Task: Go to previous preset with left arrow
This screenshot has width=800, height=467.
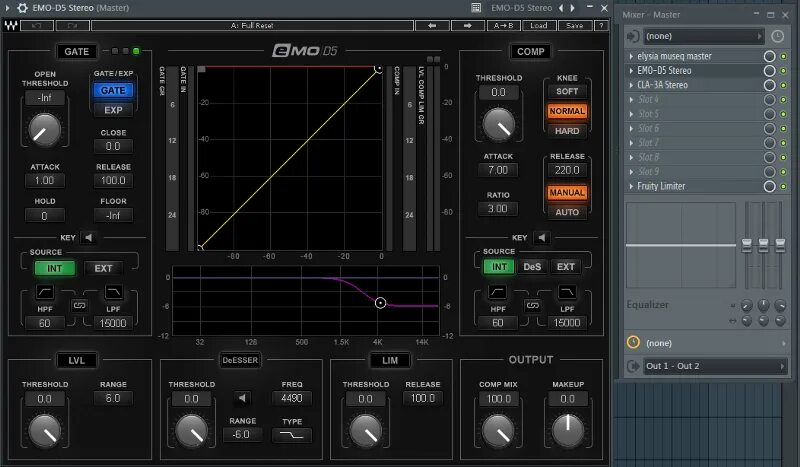Action: pyautogui.click(x=432, y=26)
